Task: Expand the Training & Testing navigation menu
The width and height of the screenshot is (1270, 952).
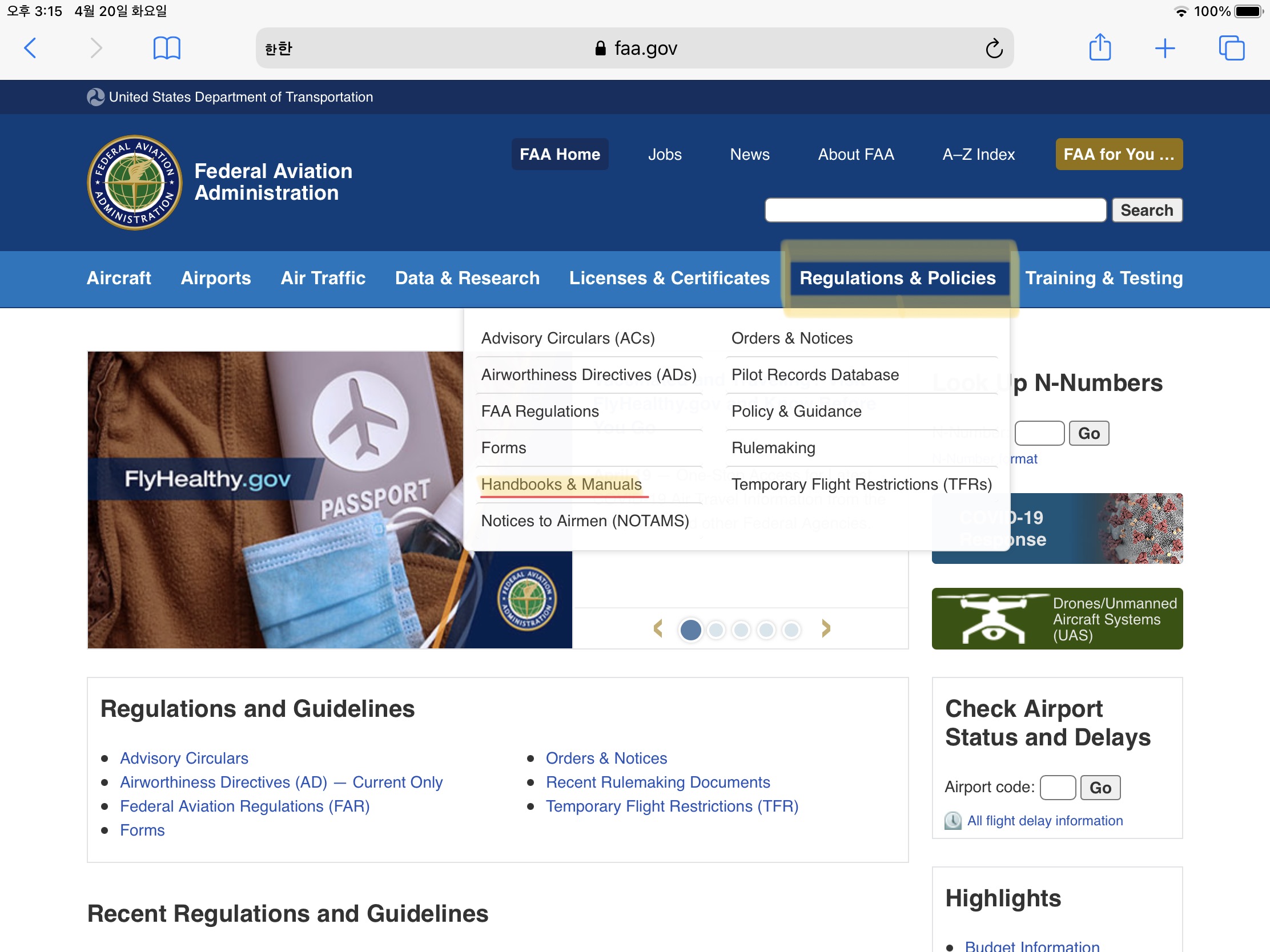Action: tap(1104, 279)
